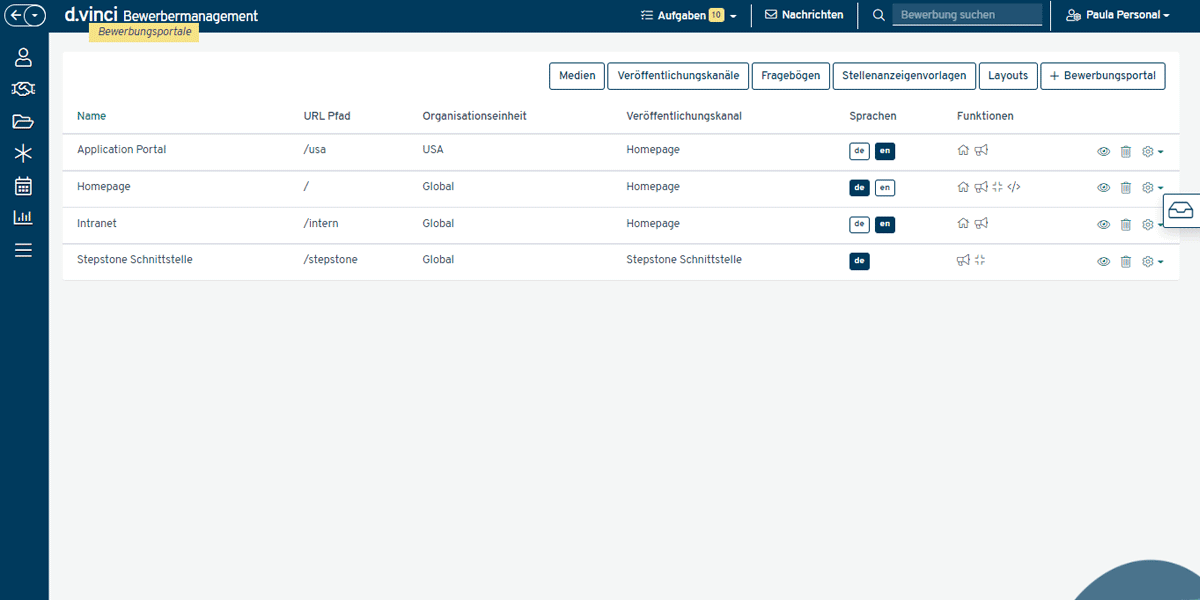Open the Stellenanzeigenvorlagen button
The width and height of the screenshot is (1200, 600).
[x=903, y=76]
